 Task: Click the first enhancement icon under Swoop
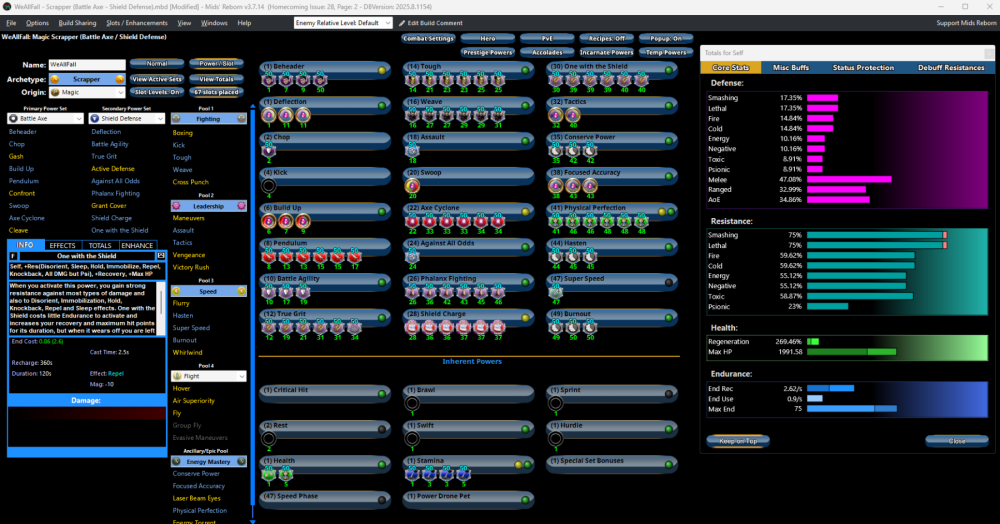[412, 185]
